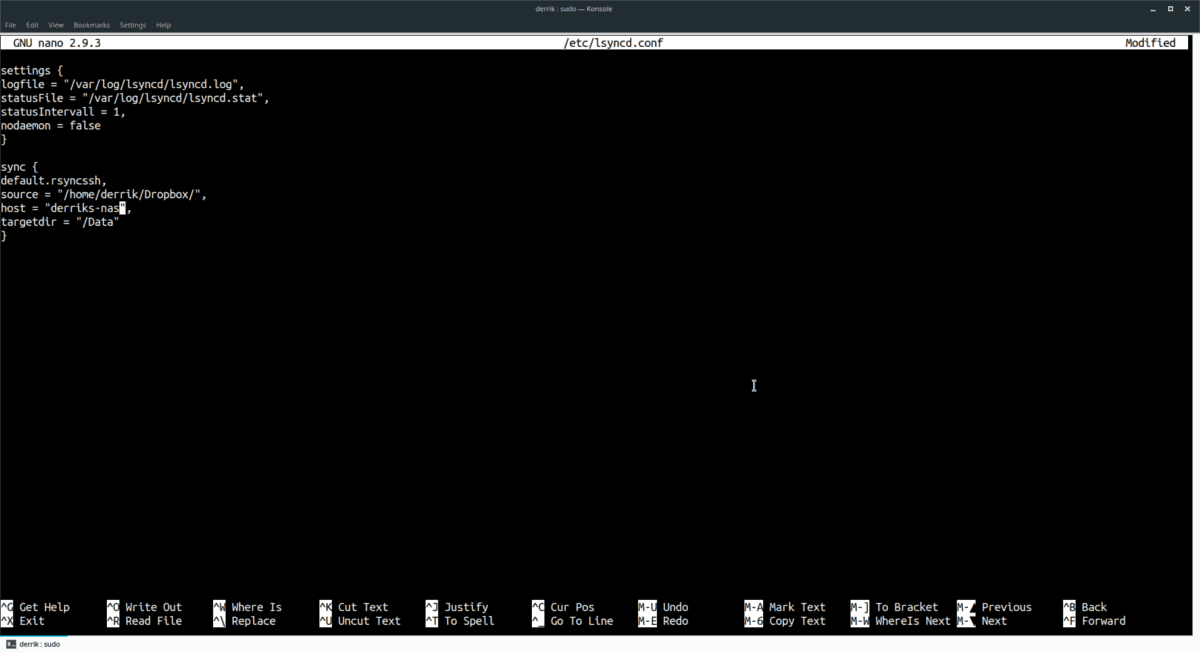Open the View menu
The width and height of the screenshot is (1200, 653).
[x=56, y=25]
